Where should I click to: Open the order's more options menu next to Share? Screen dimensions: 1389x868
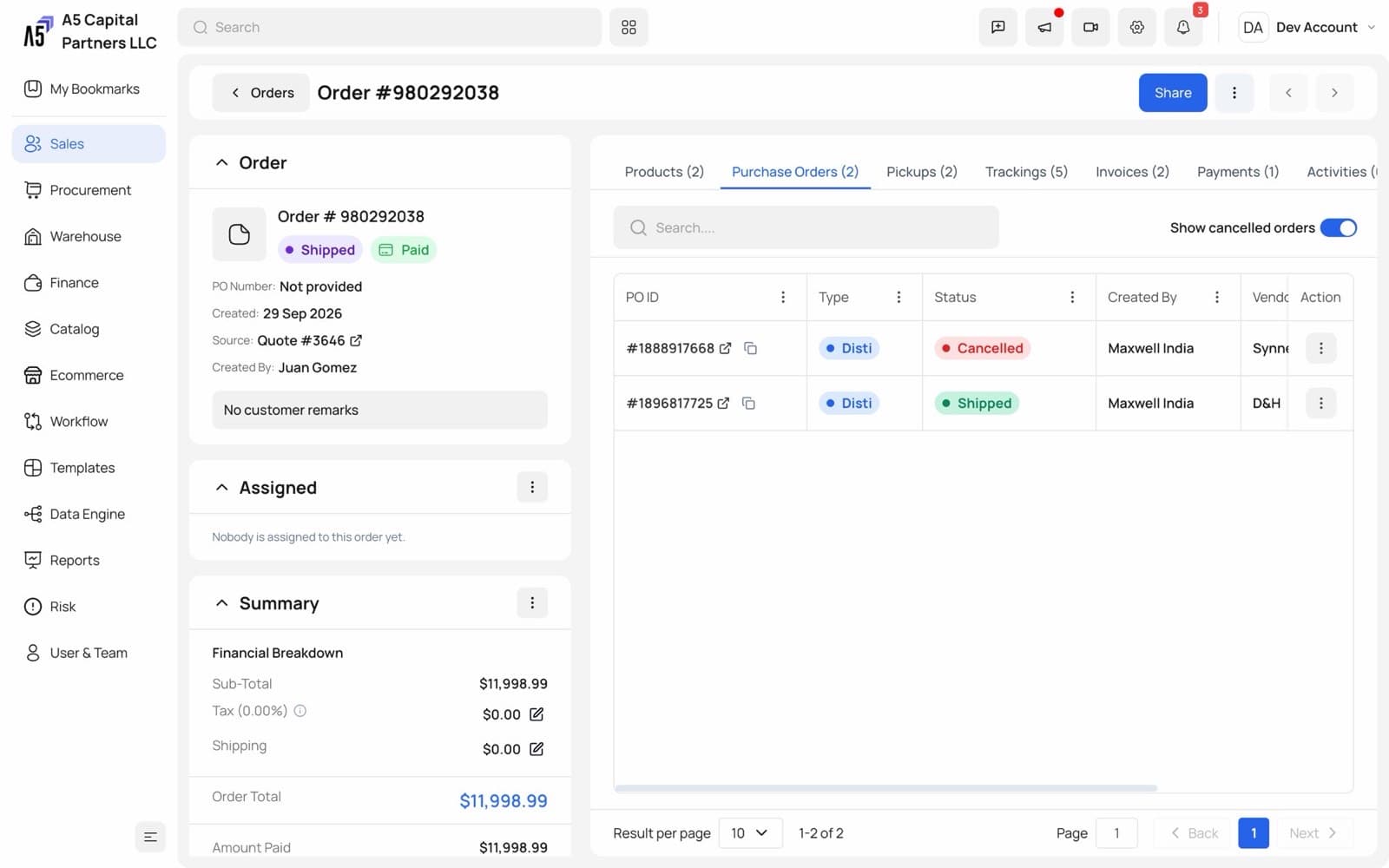pyautogui.click(x=1234, y=93)
